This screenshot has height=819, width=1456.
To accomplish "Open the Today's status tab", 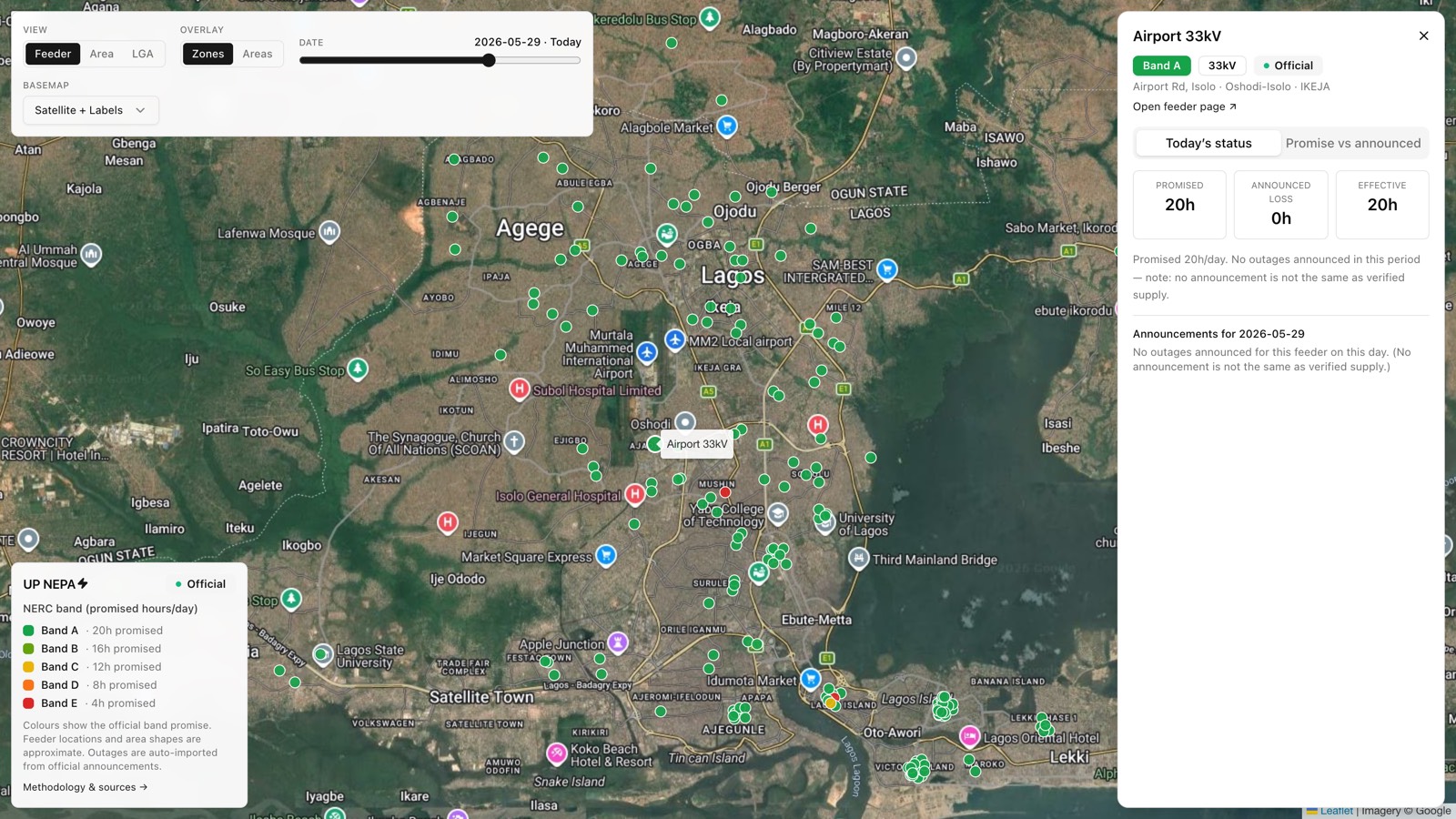I will point(1208,143).
